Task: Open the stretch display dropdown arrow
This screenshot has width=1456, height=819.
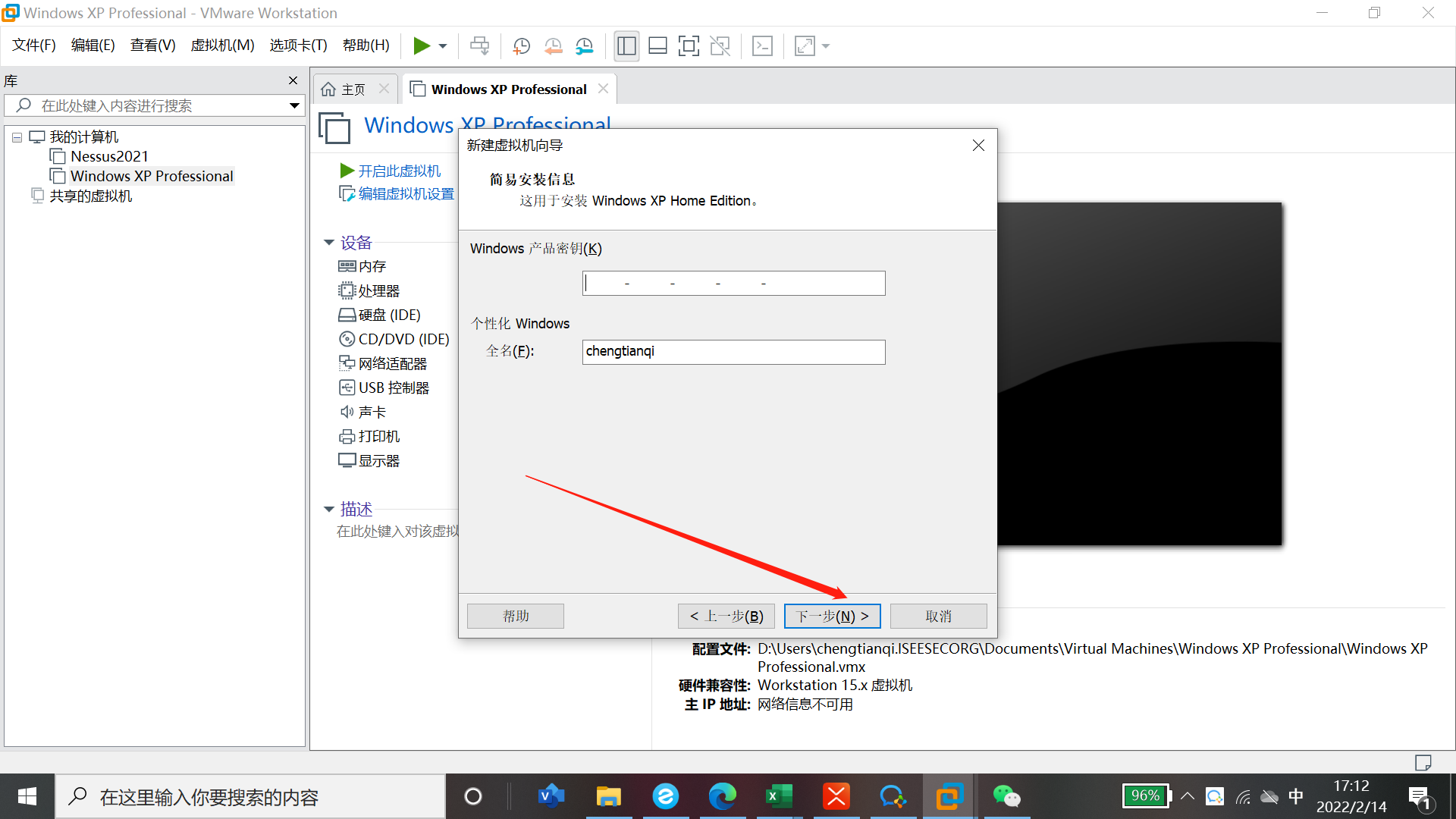Action: coord(826,46)
